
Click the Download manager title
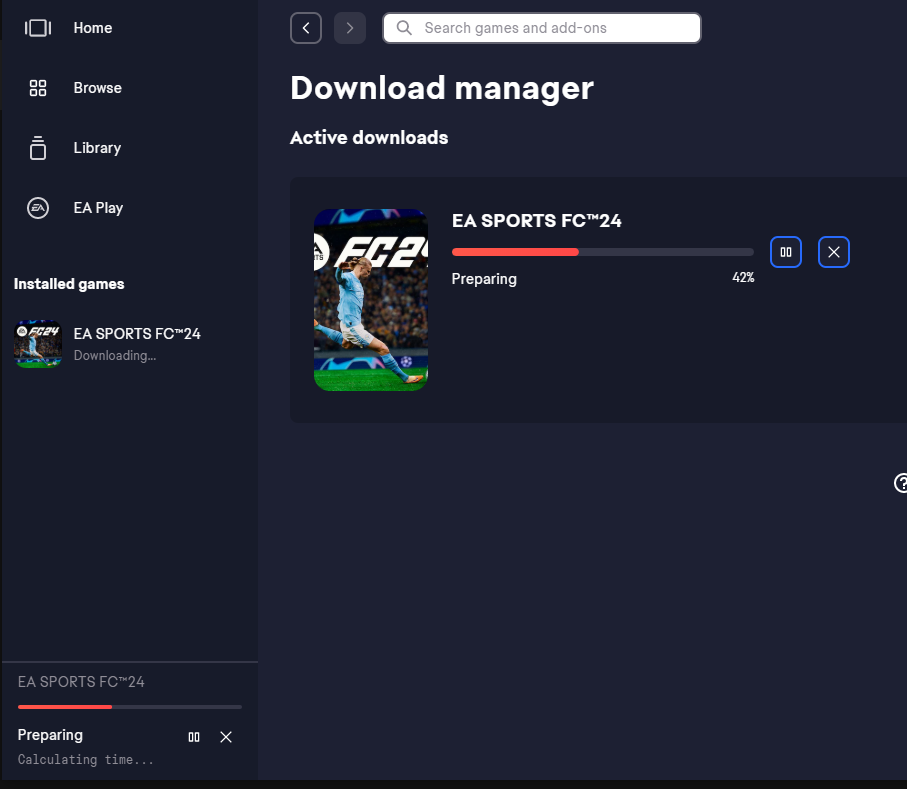[442, 89]
